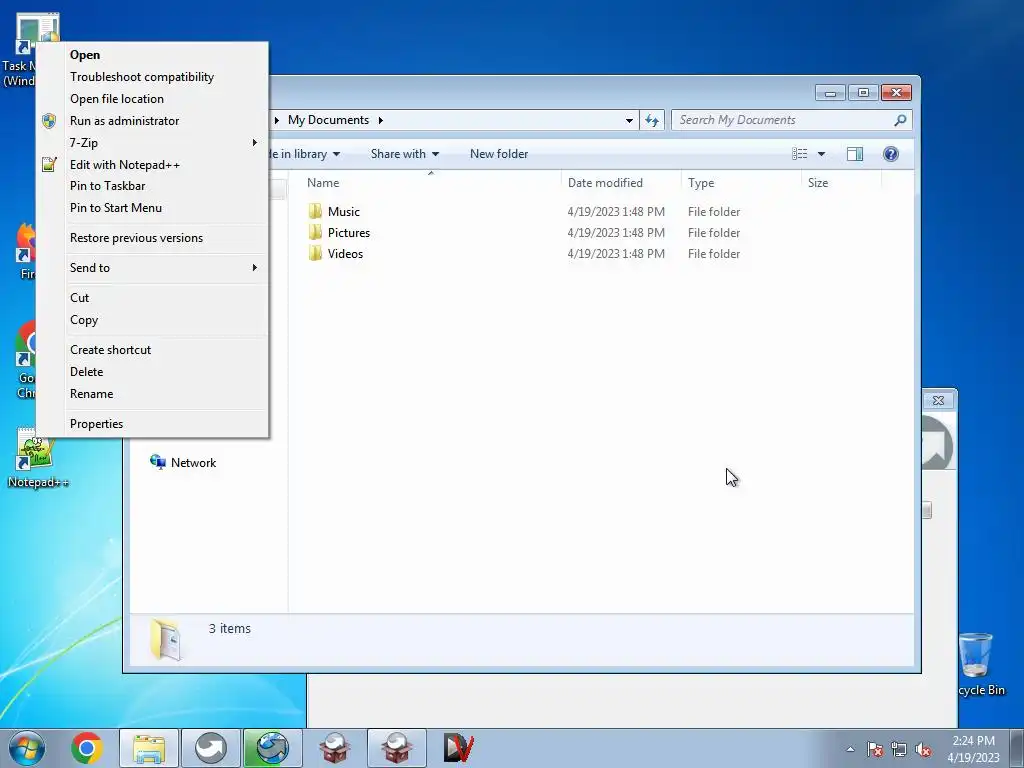Open the Music folder
Screen dimensions: 1024x768
pyautogui.click(x=315, y=211)
